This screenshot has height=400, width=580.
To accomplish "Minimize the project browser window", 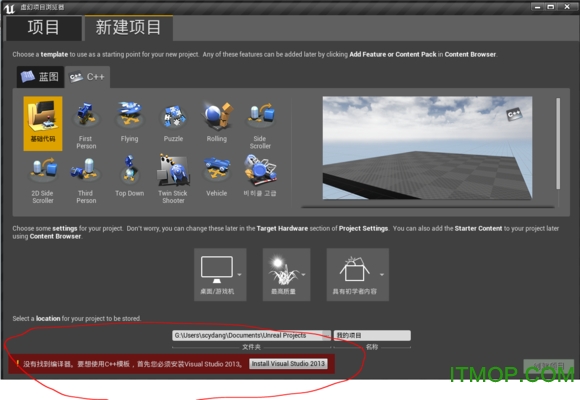I will tap(537, 7).
